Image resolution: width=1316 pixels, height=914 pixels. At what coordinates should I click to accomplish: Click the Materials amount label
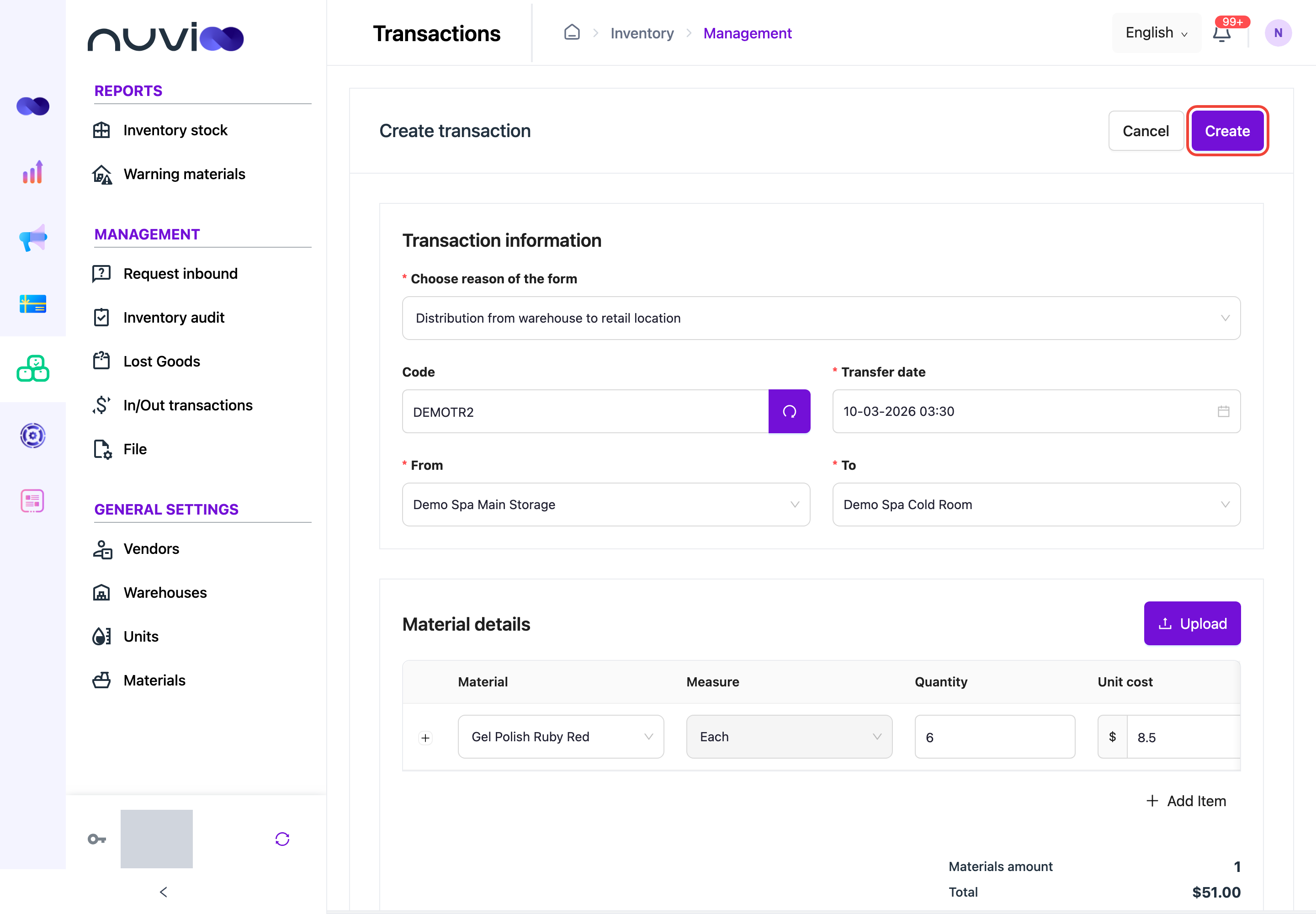coord(1000,866)
